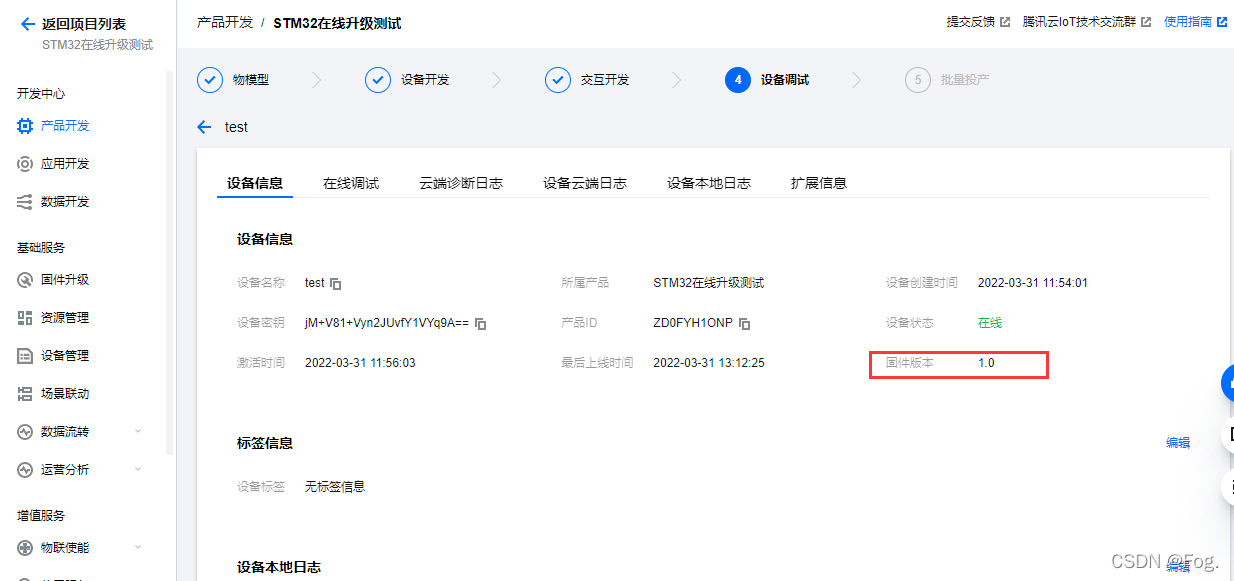Open 运营分析 in the sidebar
The height and width of the screenshot is (581, 1234).
pyautogui.click(x=54, y=470)
